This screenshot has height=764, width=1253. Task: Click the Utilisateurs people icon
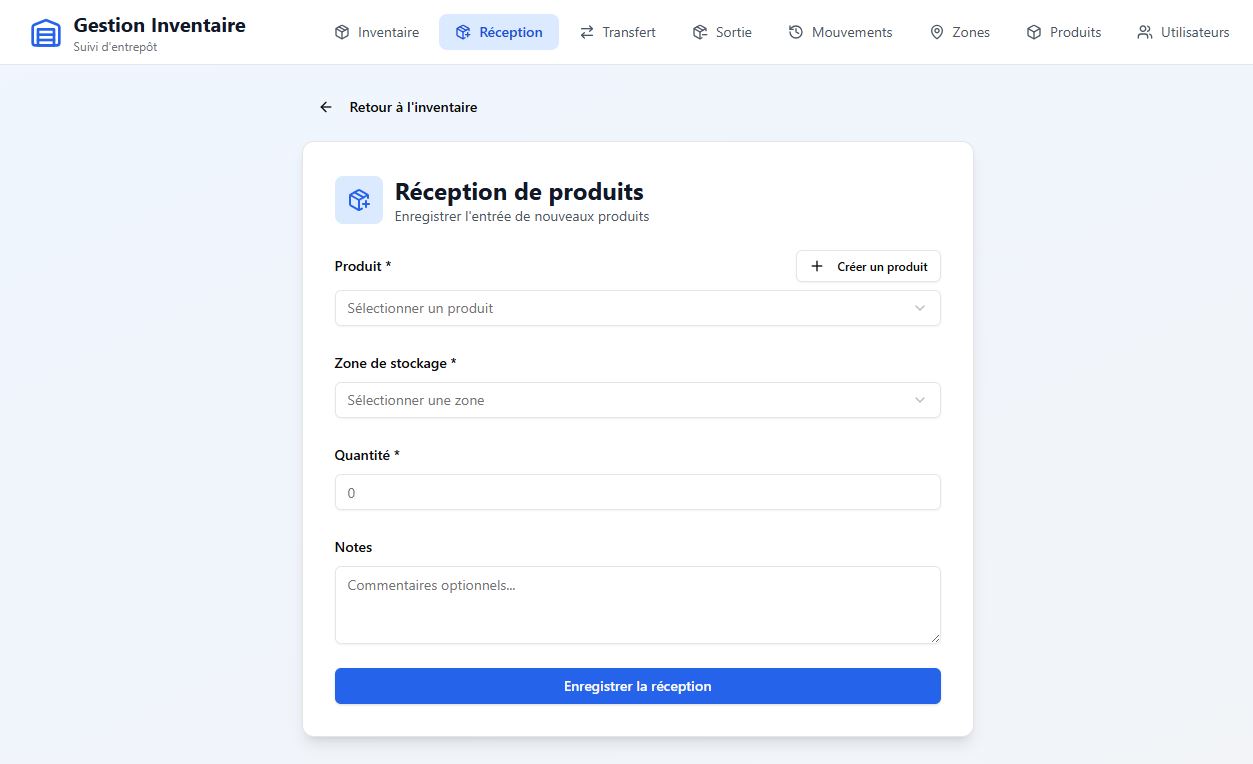pyautogui.click(x=1145, y=32)
